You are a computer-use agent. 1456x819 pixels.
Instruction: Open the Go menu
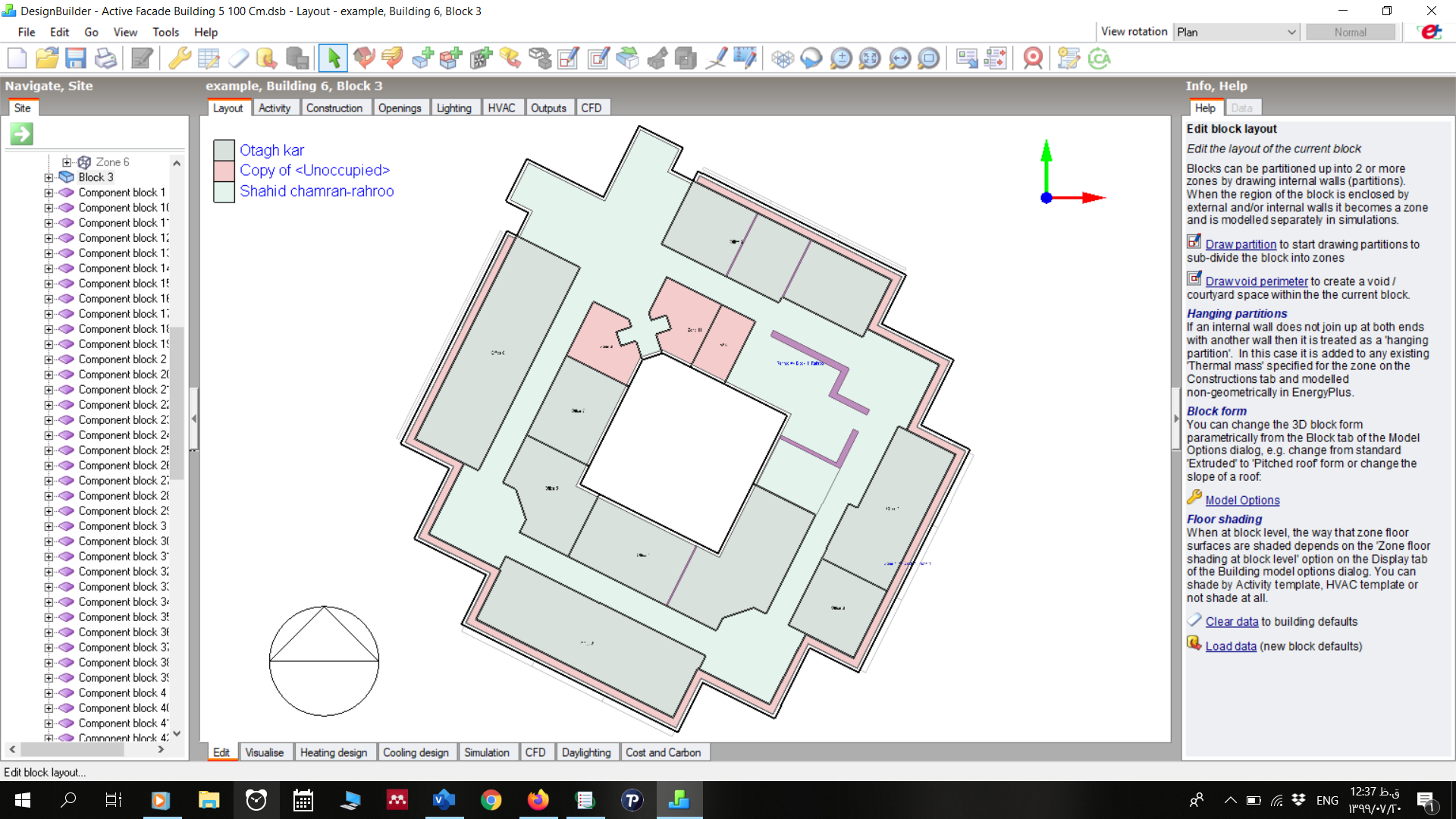click(91, 32)
